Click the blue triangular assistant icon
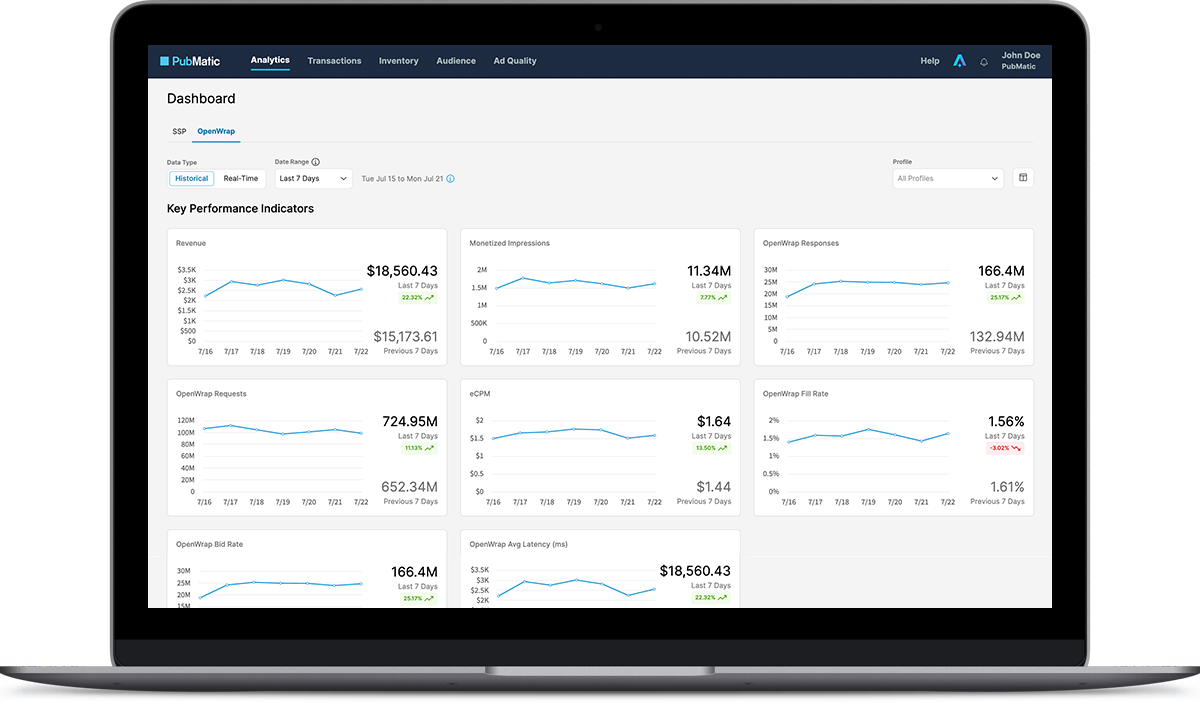The height and width of the screenshot is (703, 1200). click(959, 61)
